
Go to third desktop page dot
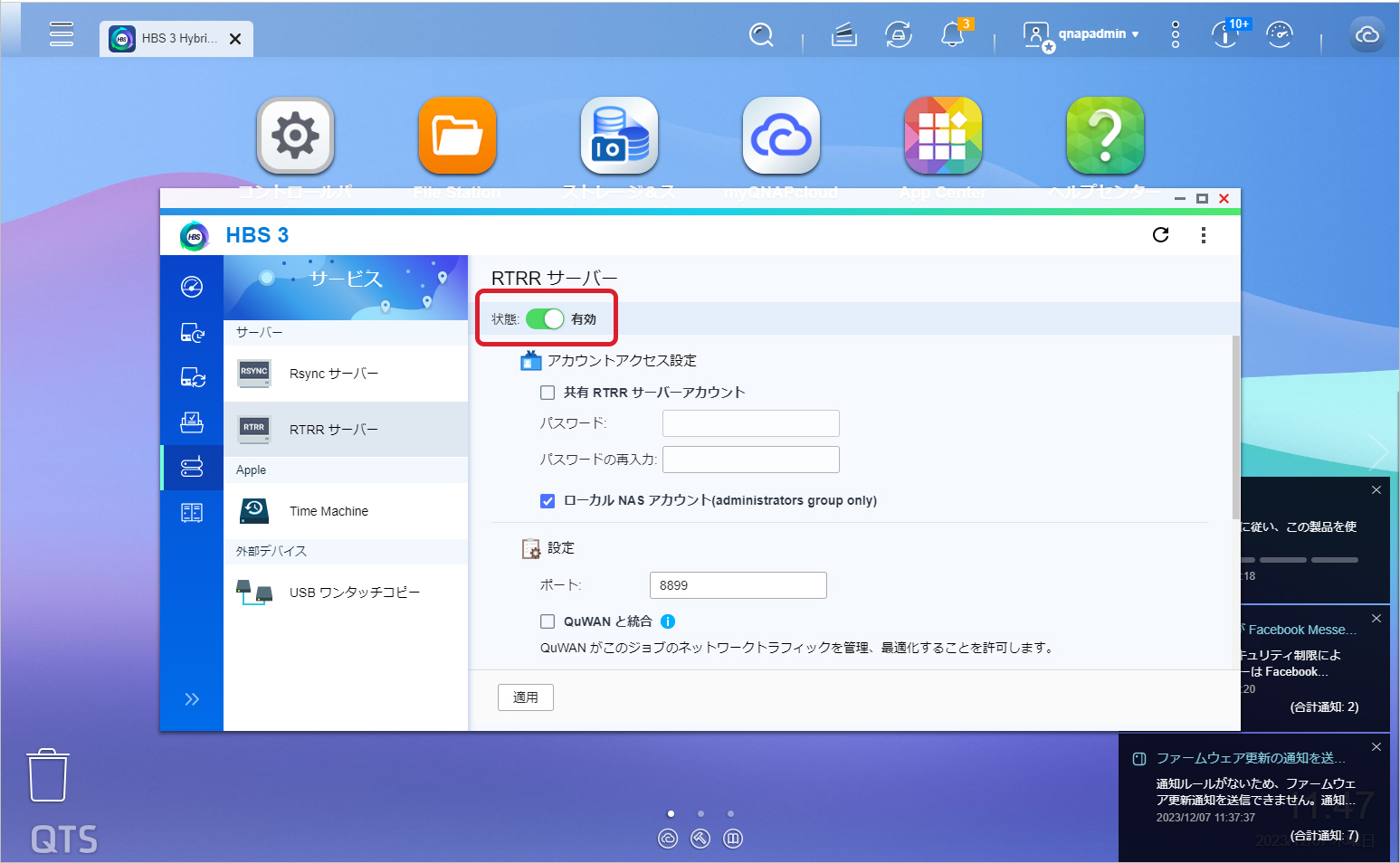coord(730,813)
